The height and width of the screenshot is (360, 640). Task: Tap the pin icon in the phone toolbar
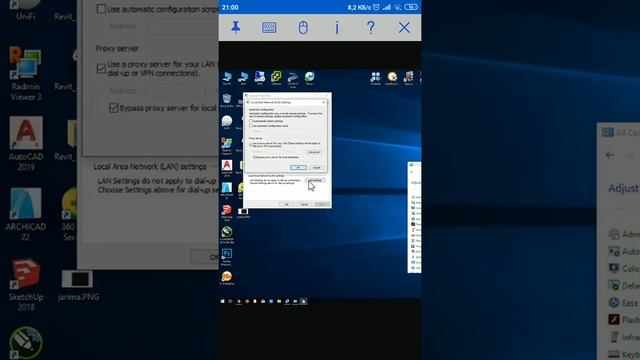pos(236,27)
